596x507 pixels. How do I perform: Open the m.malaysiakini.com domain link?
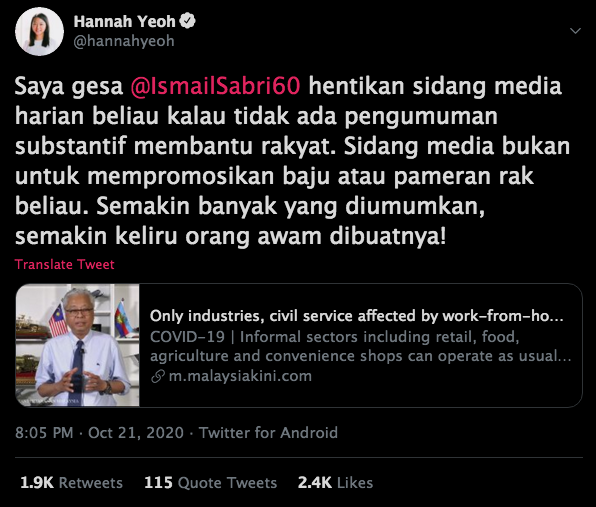click(240, 376)
